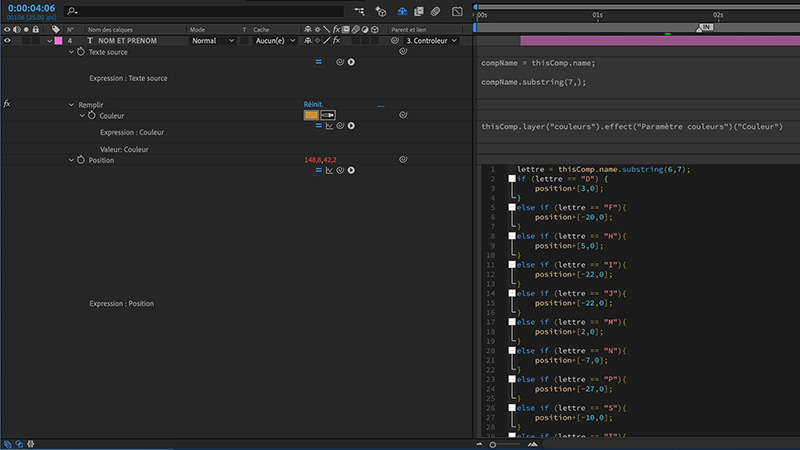Collapse the Couleur property
Viewport: 800px width, 450px height.
(x=82, y=116)
